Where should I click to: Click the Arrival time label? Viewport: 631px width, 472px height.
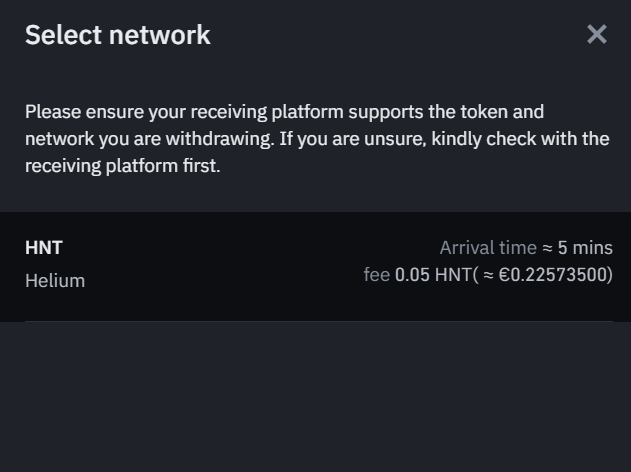(x=488, y=248)
